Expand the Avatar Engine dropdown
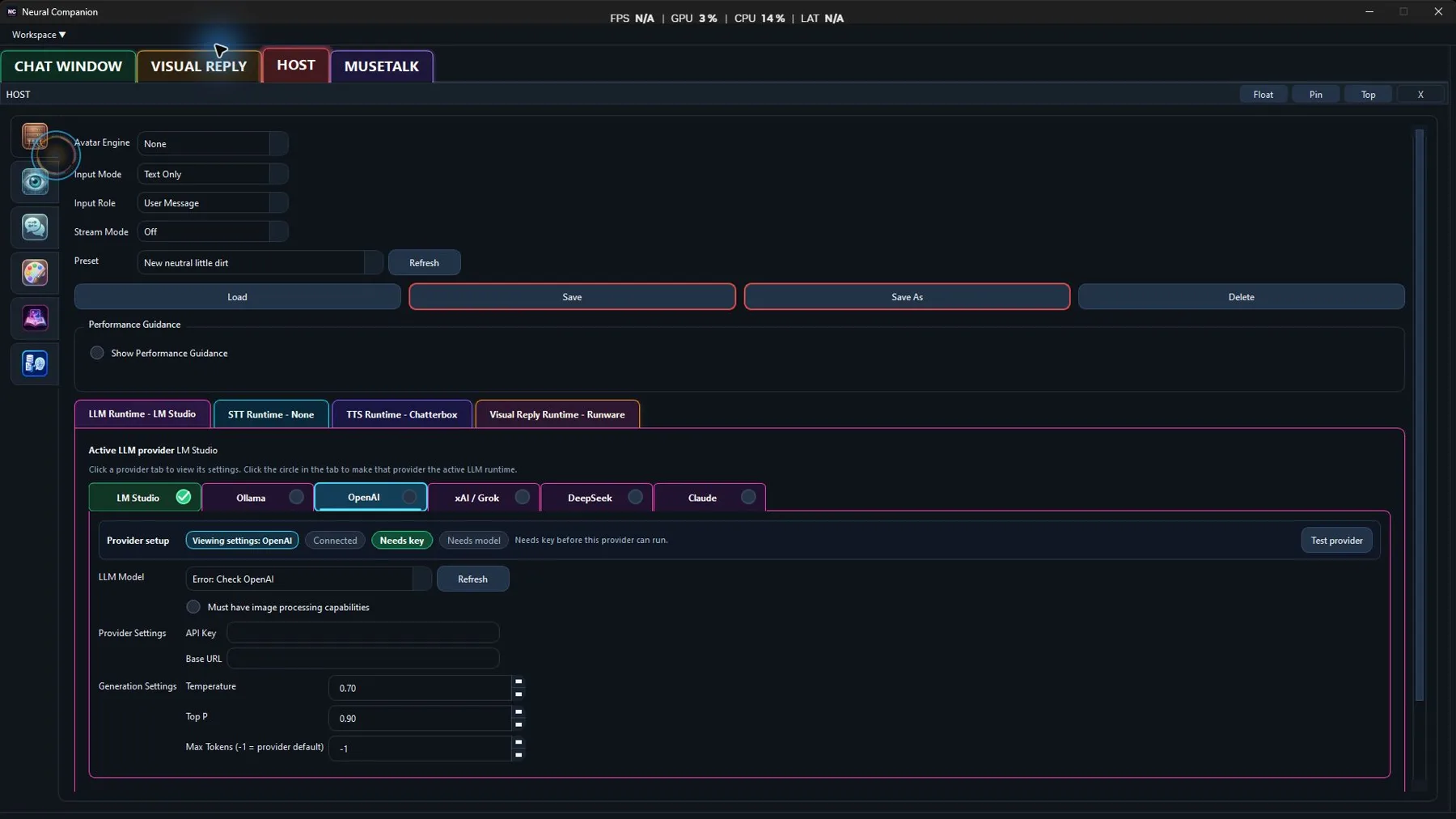Viewport: 1456px width, 819px height. pos(278,143)
